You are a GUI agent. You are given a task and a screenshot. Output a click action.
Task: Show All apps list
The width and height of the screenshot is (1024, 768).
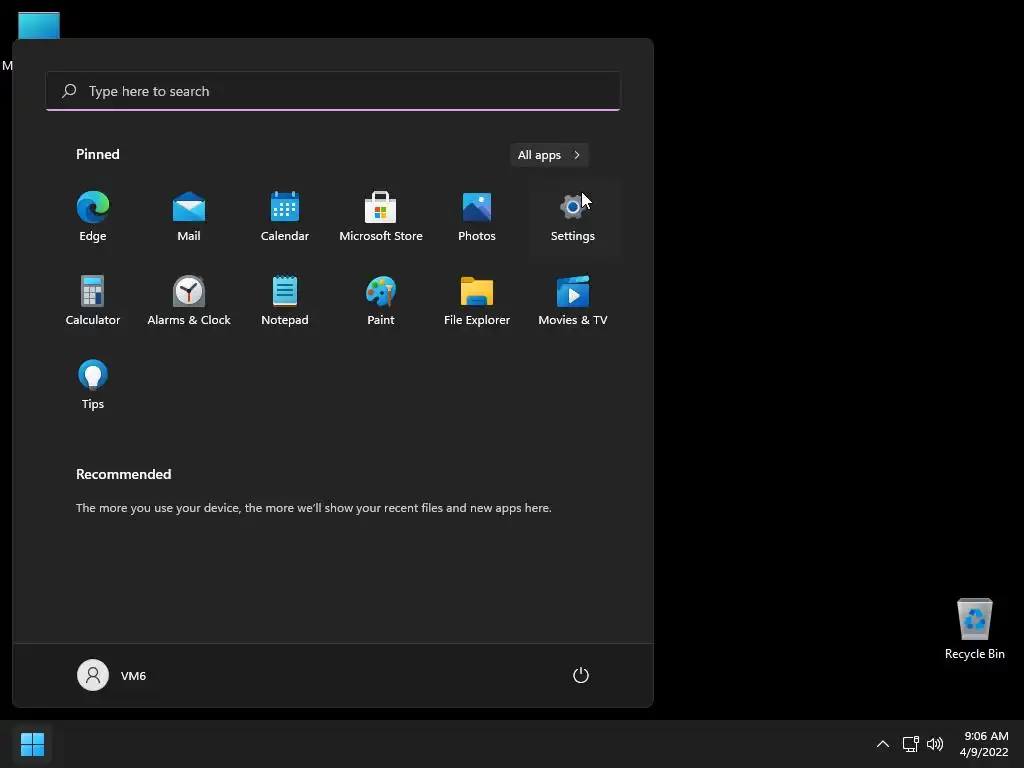click(x=549, y=155)
